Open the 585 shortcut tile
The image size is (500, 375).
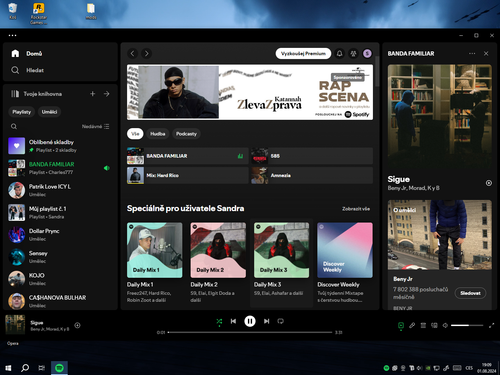[312, 156]
